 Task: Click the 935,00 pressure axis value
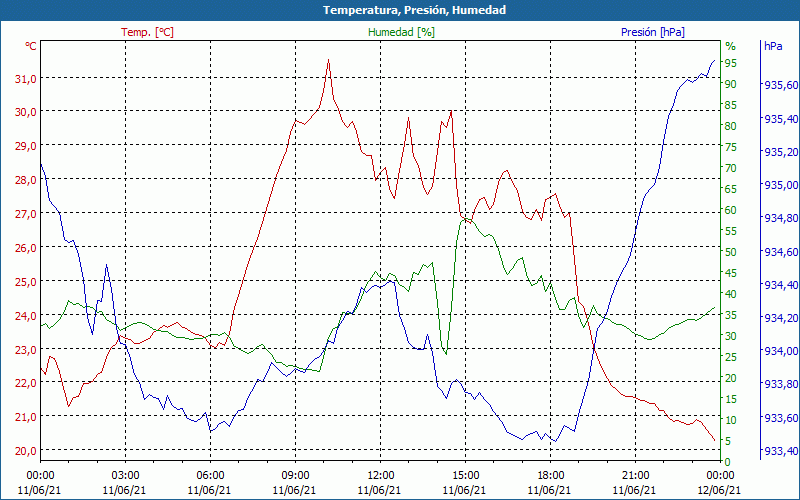pos(781,185)
